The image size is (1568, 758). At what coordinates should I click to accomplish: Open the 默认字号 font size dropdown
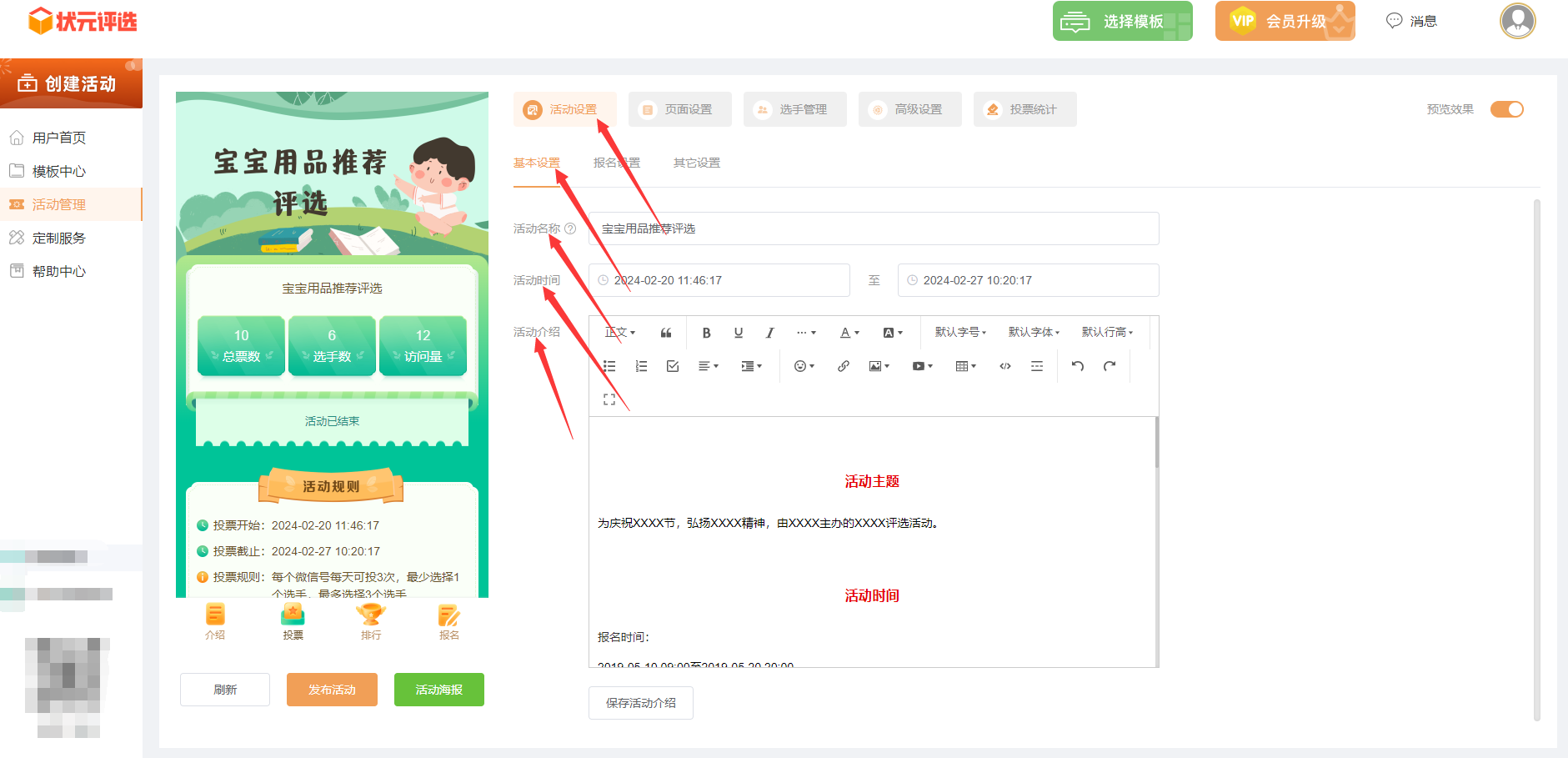coord(960,333)
